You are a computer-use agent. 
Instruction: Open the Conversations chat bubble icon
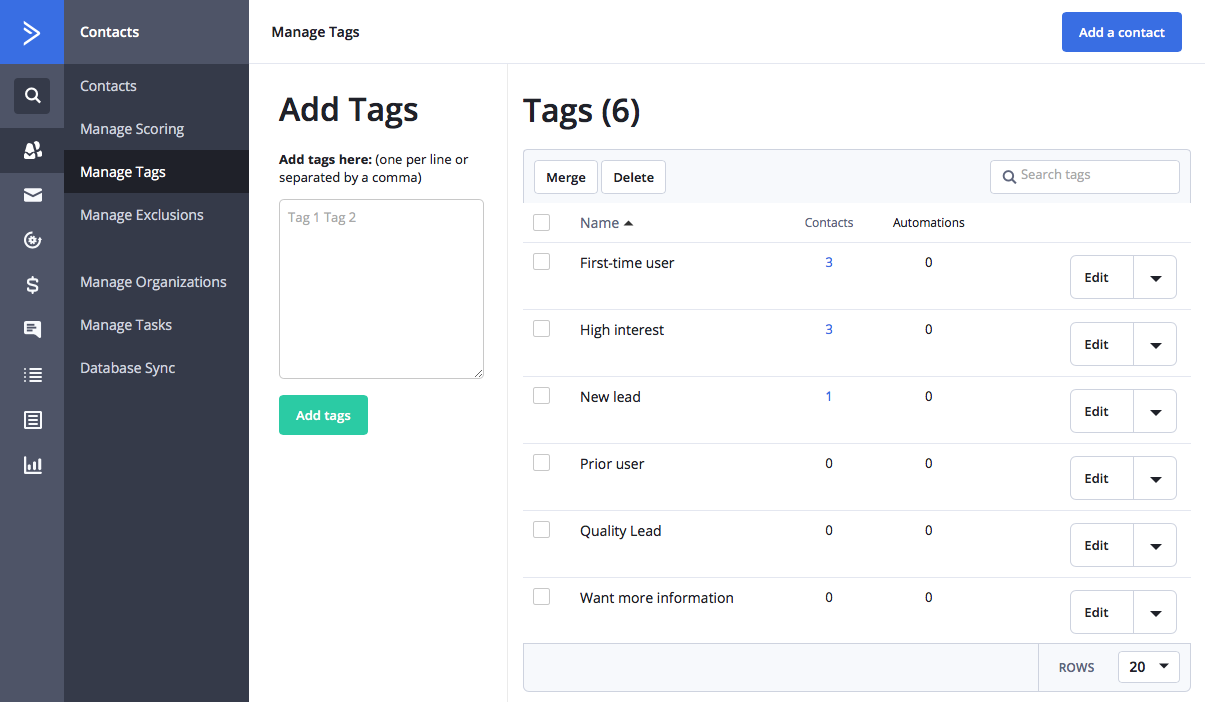pyautogui.click(x=32, y=329)
